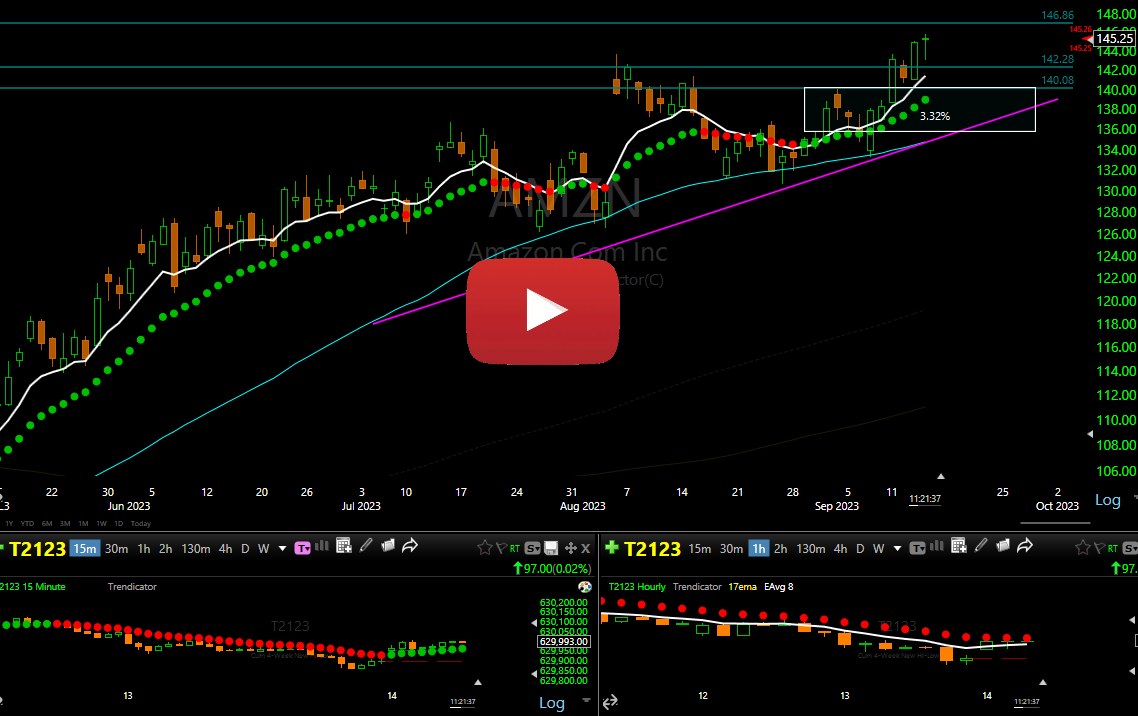Image resolution: width=1138 pixels, height=716 pixels.
Task: Open chart template menu in 15m panel
Action: (x=303, y=548)
